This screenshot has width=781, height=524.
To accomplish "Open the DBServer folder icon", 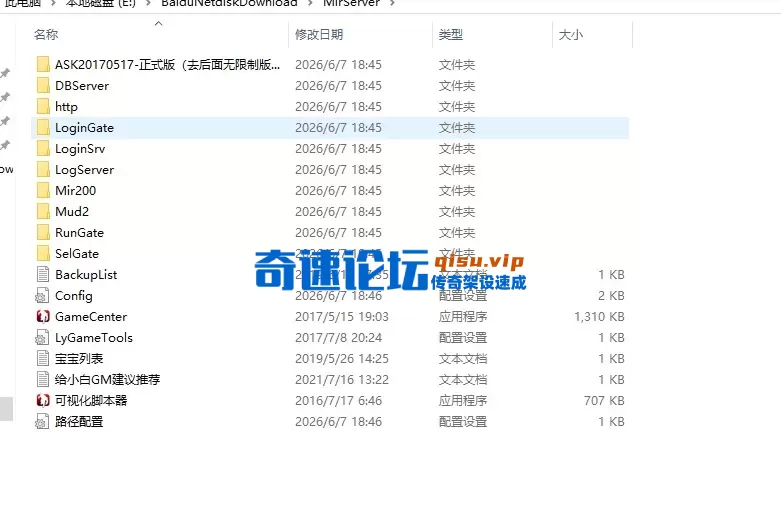I will (43, 86).
